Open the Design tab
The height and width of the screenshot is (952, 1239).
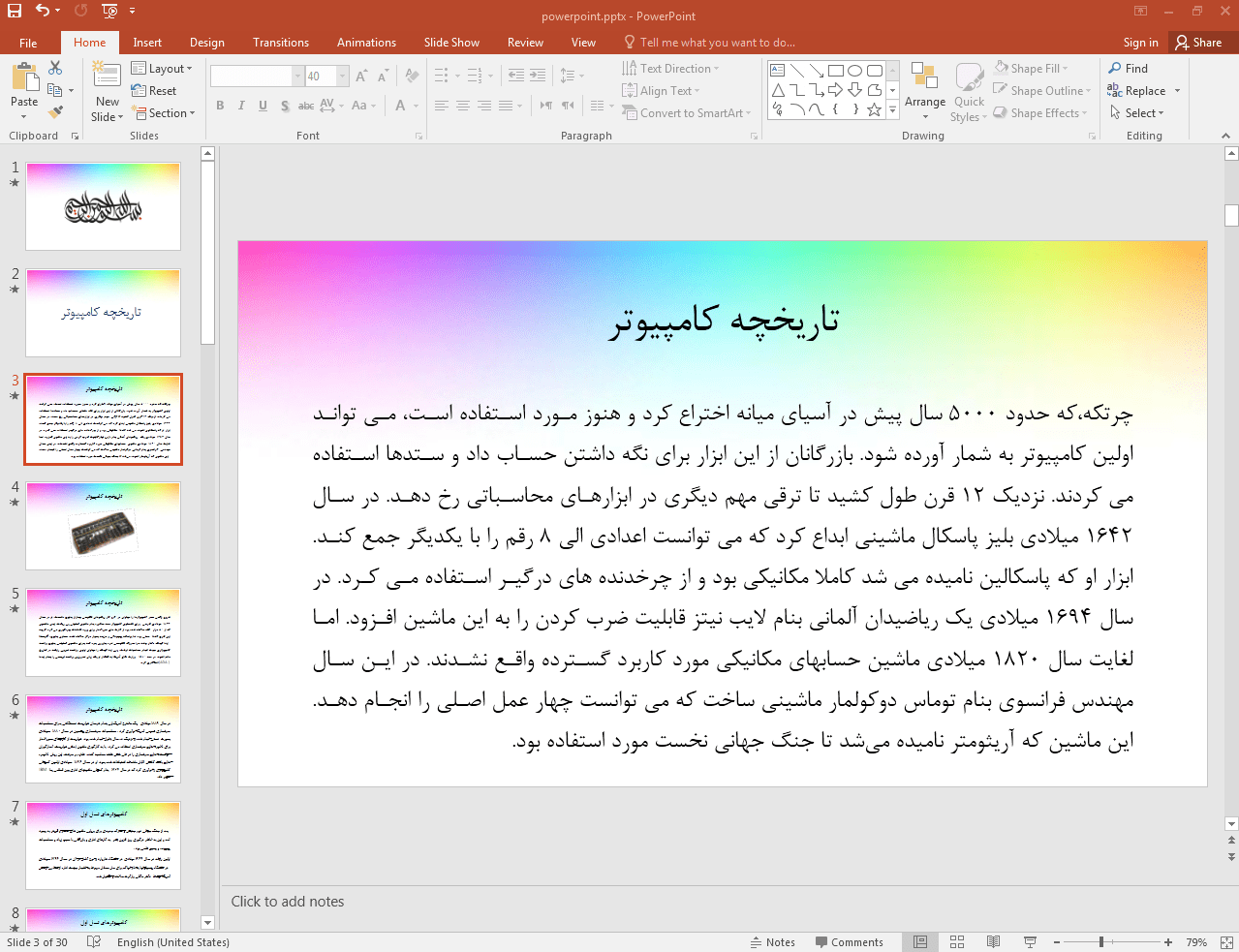point(206,43)
